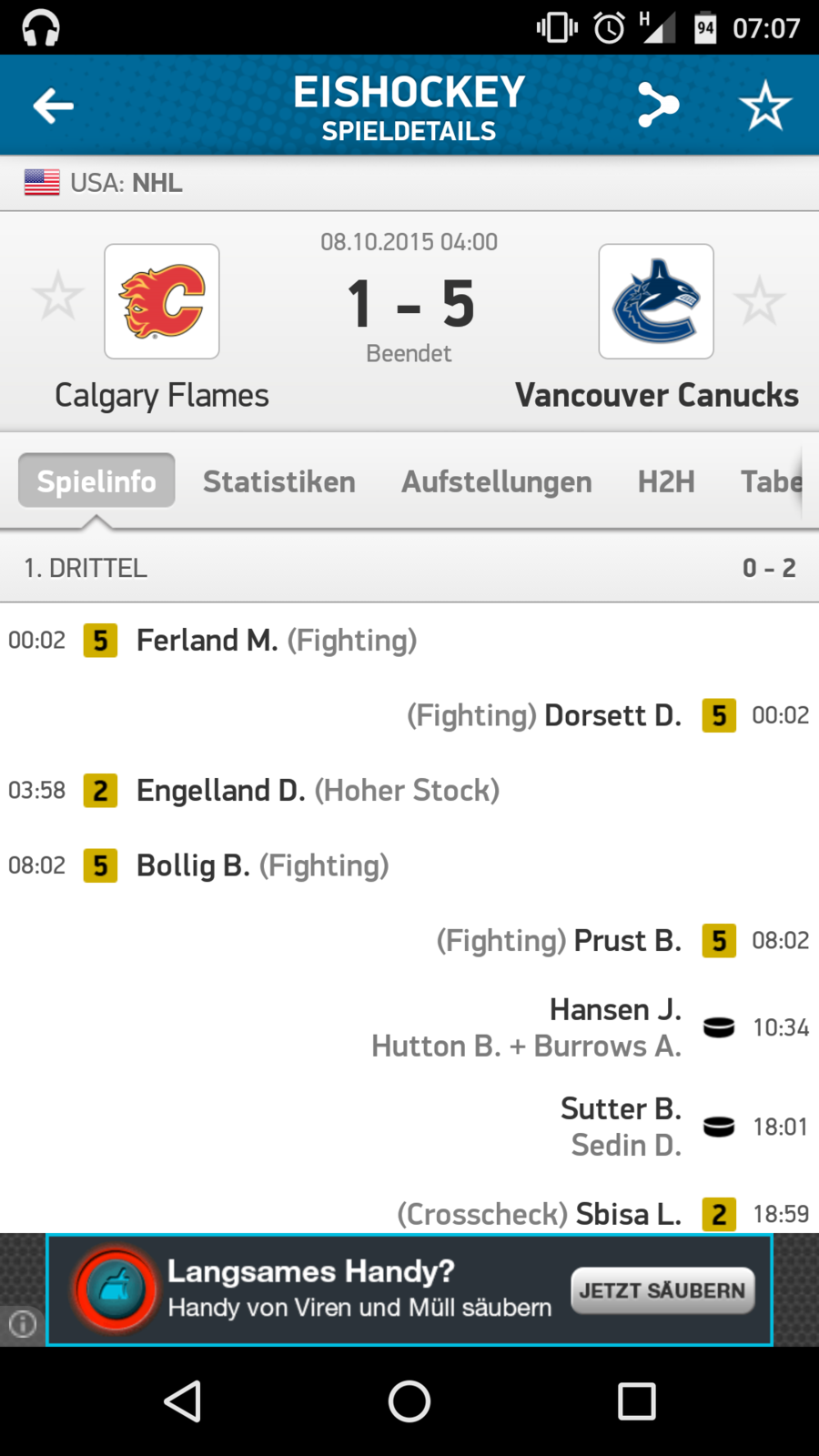This screenshot has height=1456, width=819.
Task: Open the USA: NHL league link
Action: click(126, 183)
